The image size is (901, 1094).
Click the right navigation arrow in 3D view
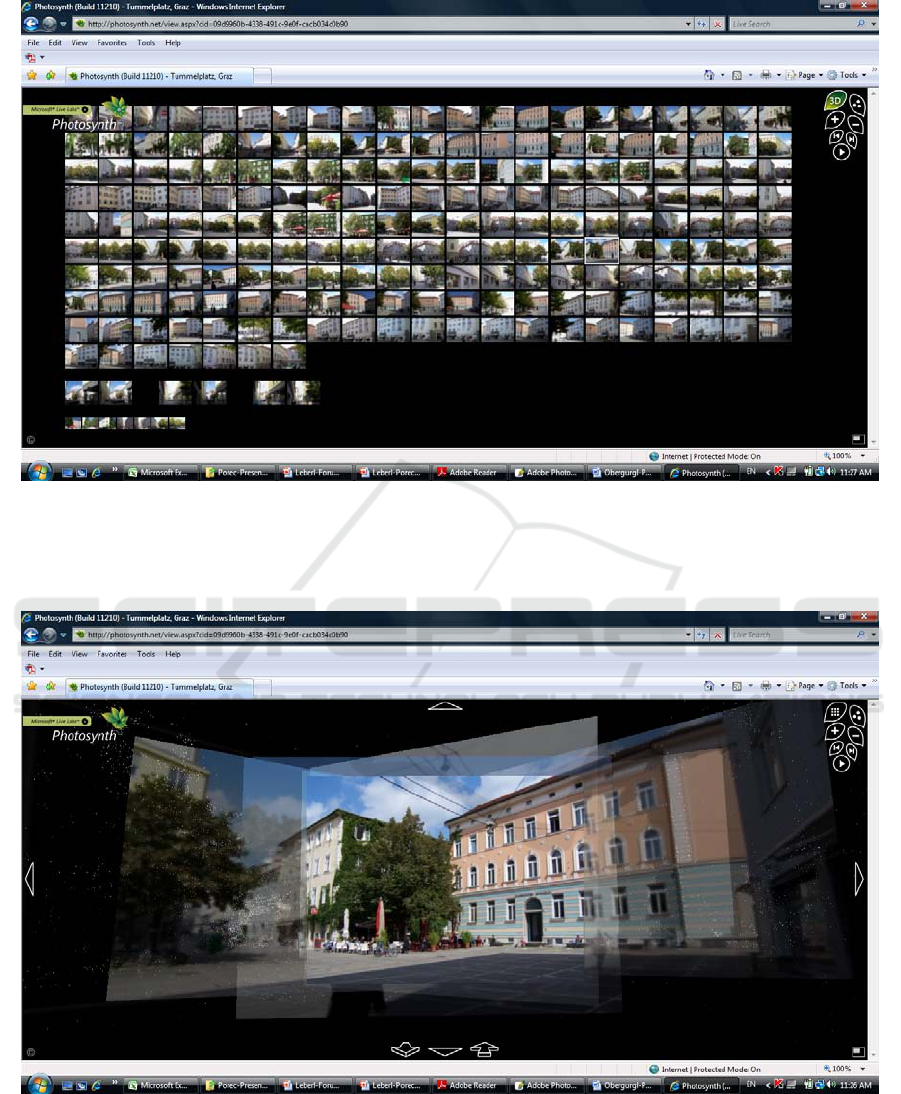(x=859, y=879)
